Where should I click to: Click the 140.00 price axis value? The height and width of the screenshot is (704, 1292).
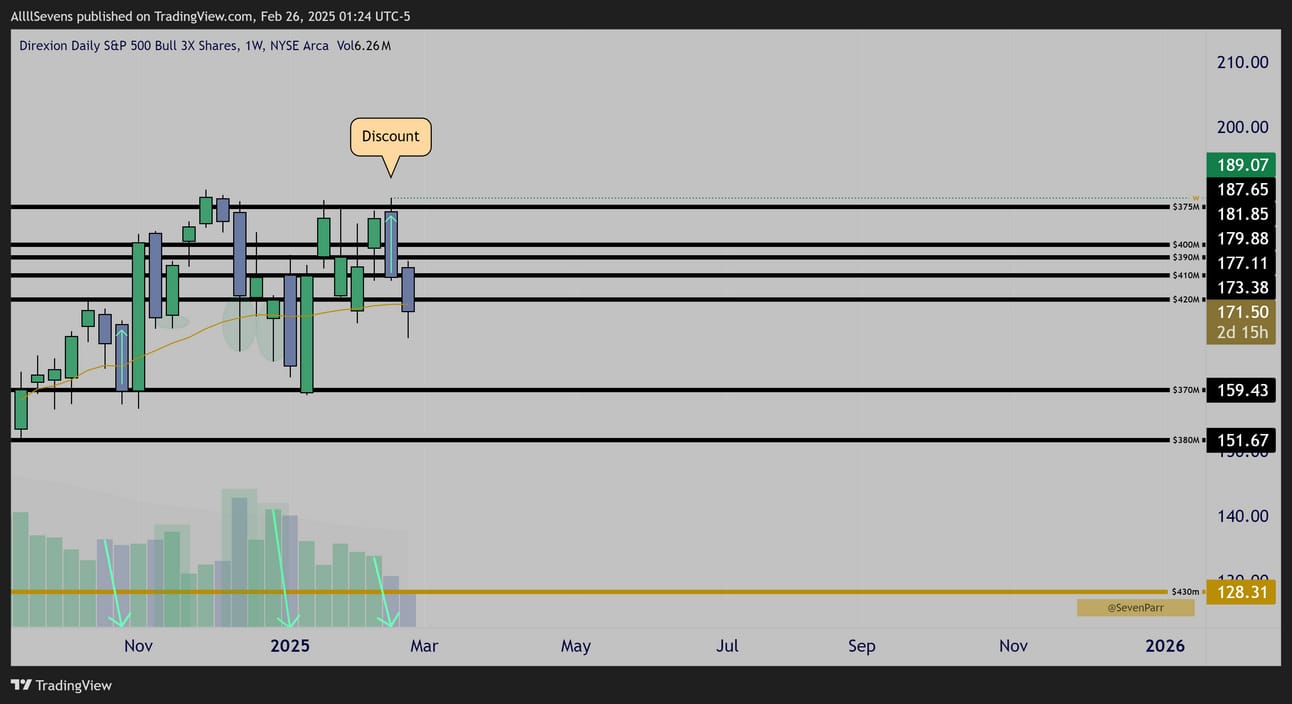click(1241, 516)
